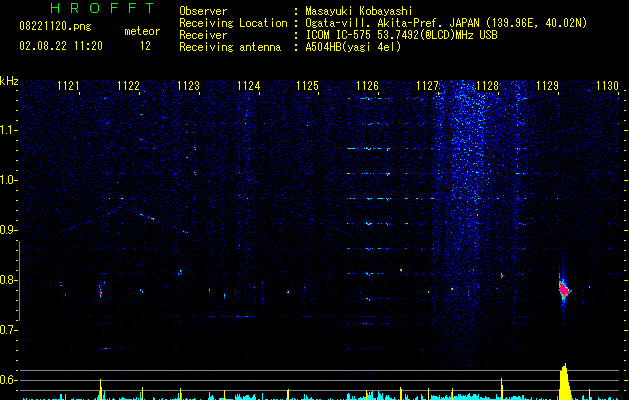This screenshot has width=629, height=400.
Task: Click the 1121 time marker
Action: coord(68,86)
